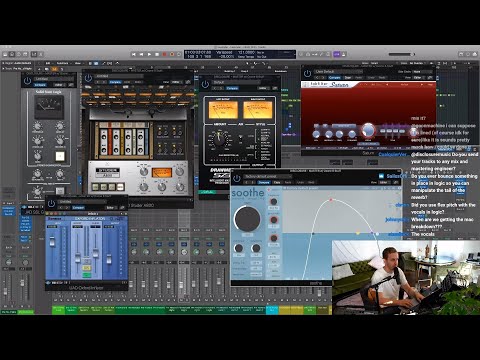Image resolution: width=480 pixels, height=360 pixels.
Task: Click the Stop transport button
Action: click(x=157, y=54)
